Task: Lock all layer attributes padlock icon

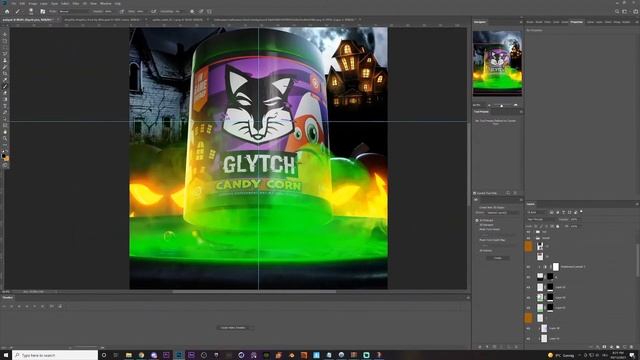Action: pos(558,226)
